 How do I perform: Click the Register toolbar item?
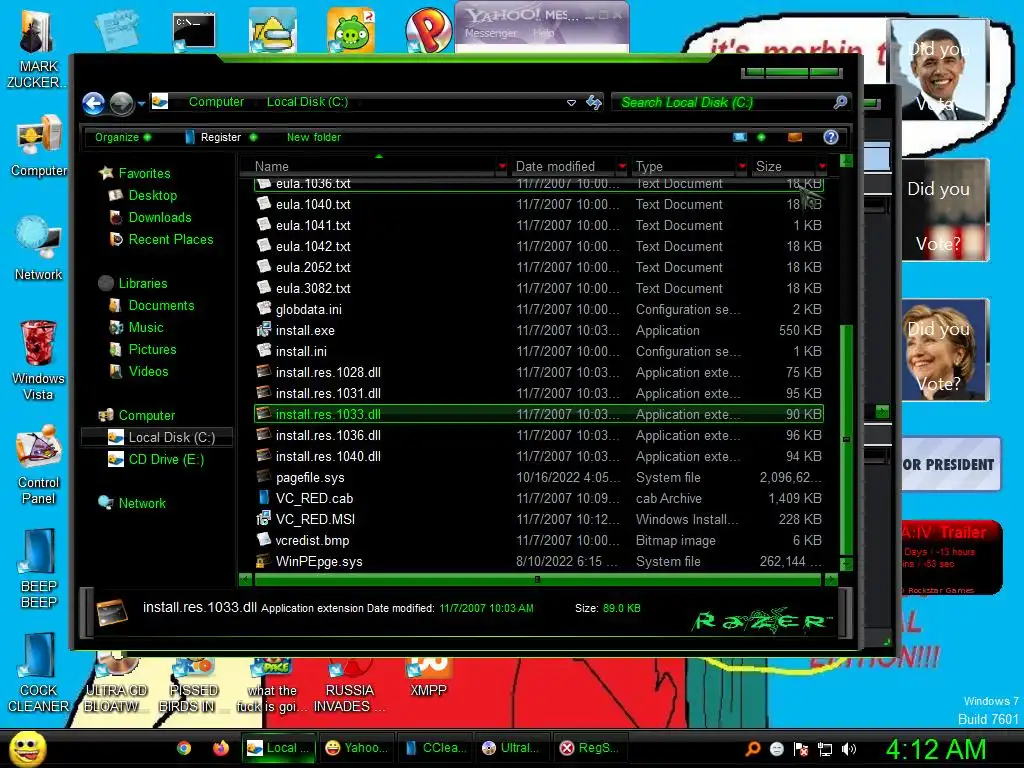[x=221, y=137]
